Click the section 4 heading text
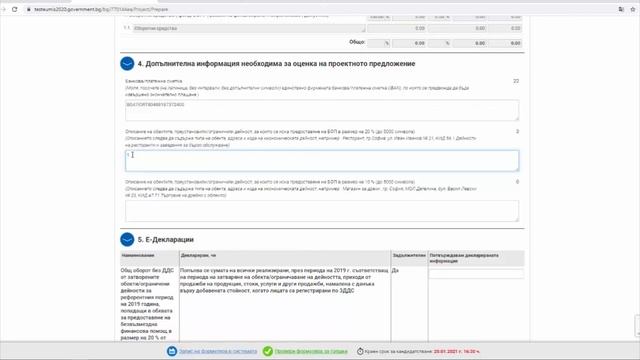Image resolution: width=640 pixels, height=360 pixels. (x=276, y=64)
